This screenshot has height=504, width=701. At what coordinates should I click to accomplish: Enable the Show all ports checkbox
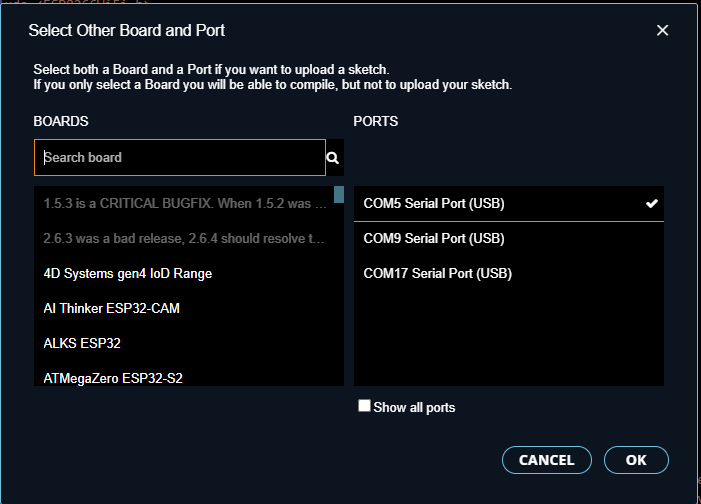(x=364, y=406)
